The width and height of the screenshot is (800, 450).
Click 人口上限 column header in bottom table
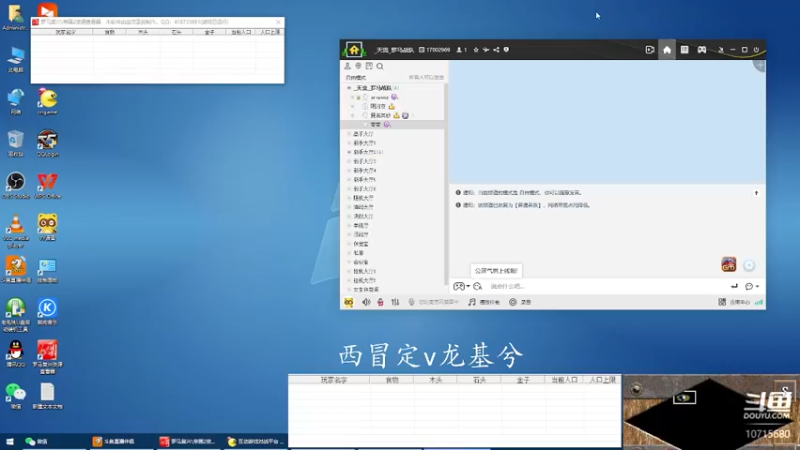(603, 380)
